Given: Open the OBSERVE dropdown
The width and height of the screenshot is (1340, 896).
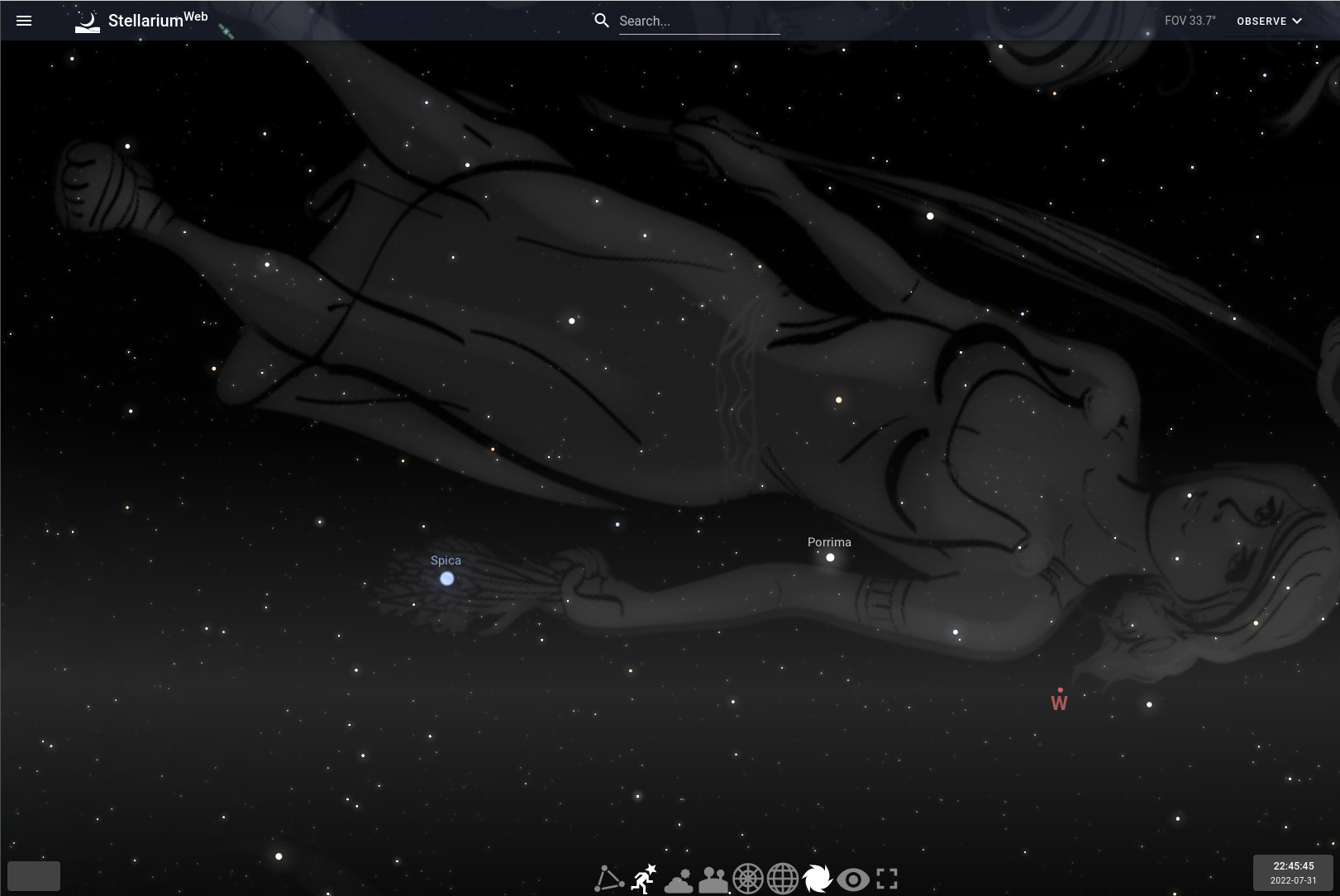Looking at the screenshot, I should (x=1269, y=21).
